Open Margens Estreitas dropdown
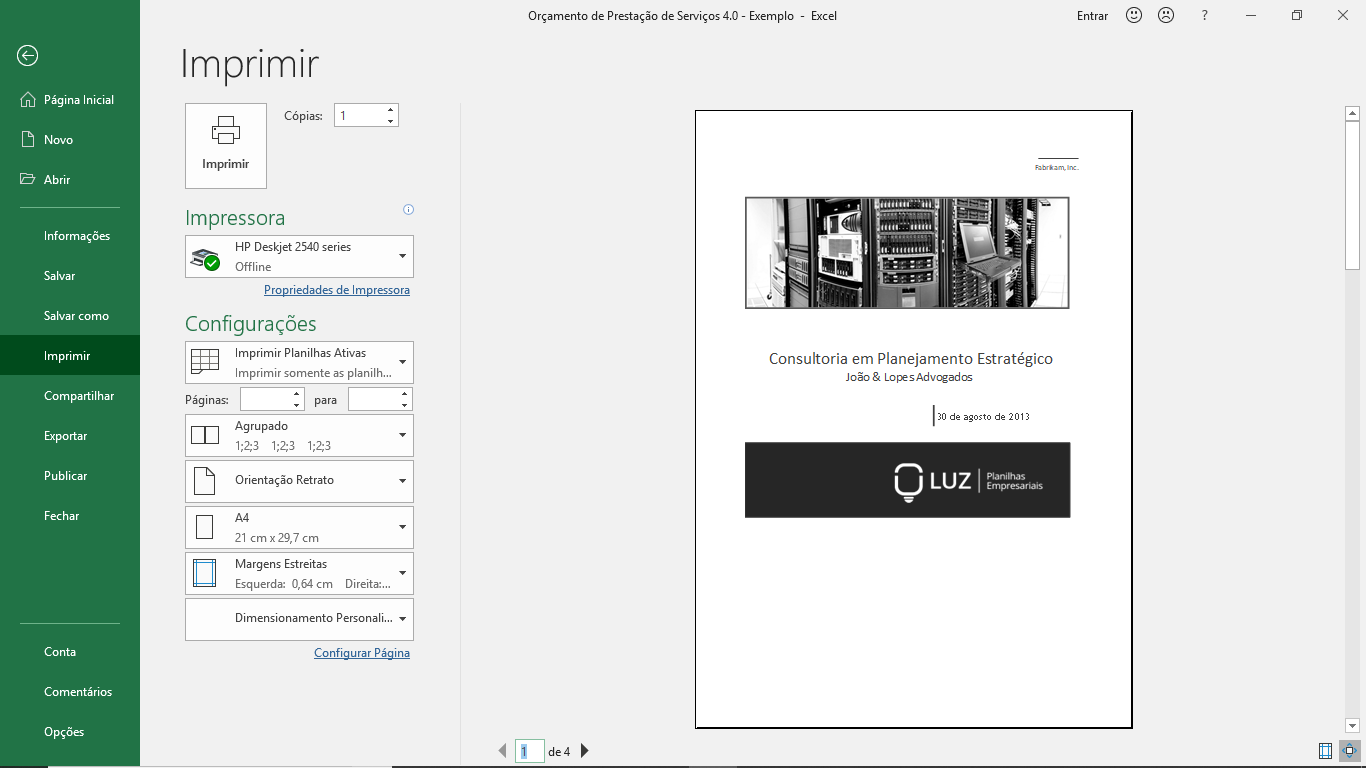The height and width of the screenshot is (768, 1366). coord(299,573)
